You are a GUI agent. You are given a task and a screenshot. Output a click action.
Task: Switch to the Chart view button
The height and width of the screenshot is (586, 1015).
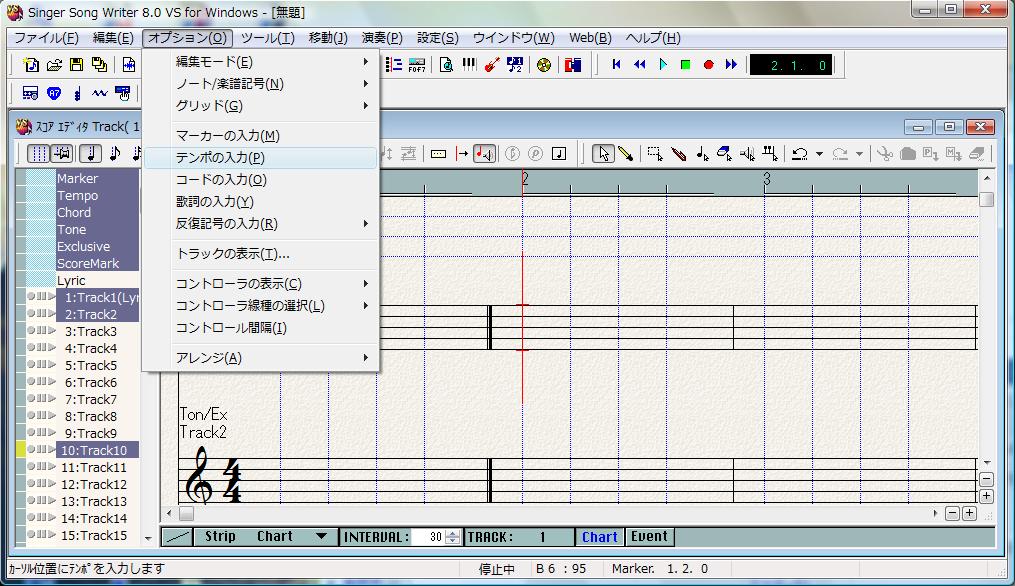click(x=599, y=537)
